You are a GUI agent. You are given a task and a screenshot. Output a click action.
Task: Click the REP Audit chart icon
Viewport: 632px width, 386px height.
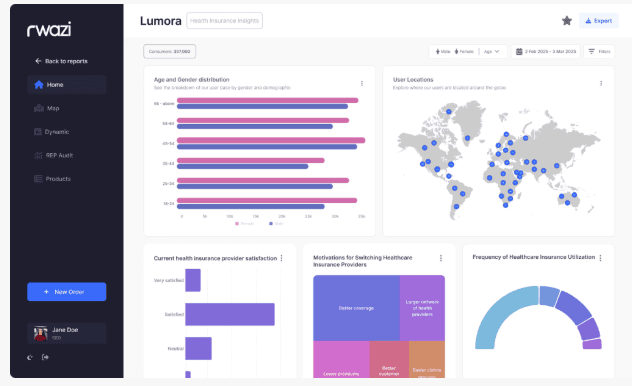pos(38,155)
